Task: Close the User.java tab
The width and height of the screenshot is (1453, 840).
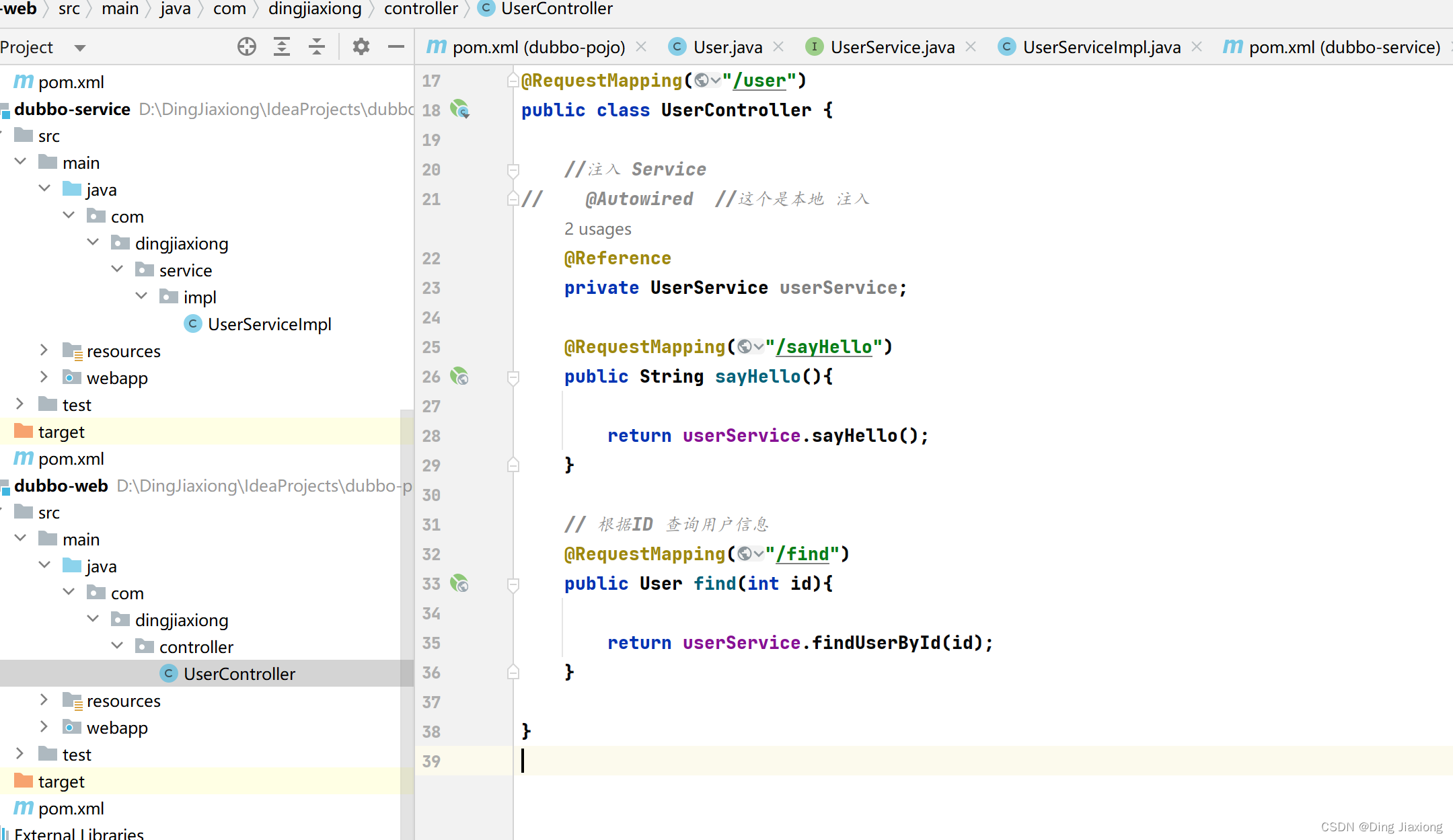Action: [x=778, y=46]
